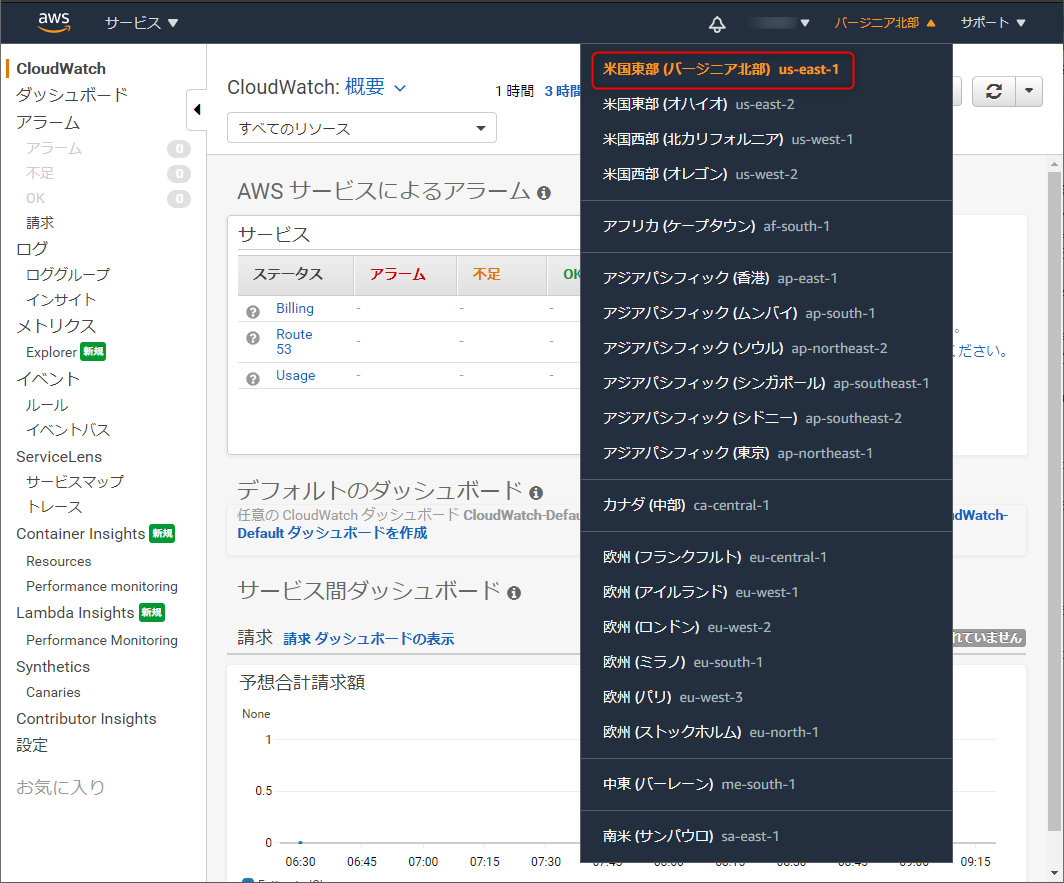The image size is (1064, 883).
Task: Select region アジアパシフィック (シンガポール) ap-southeast-1
Action: 766,383
